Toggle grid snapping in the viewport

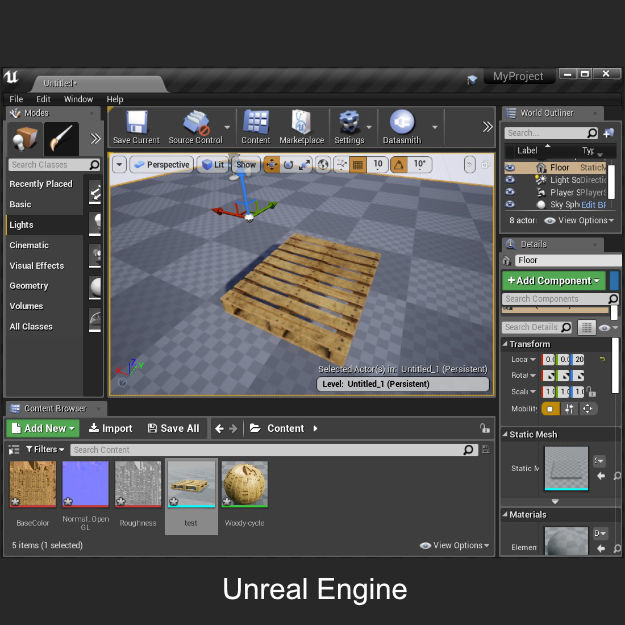pyautogui.click(x=358, y=164)
